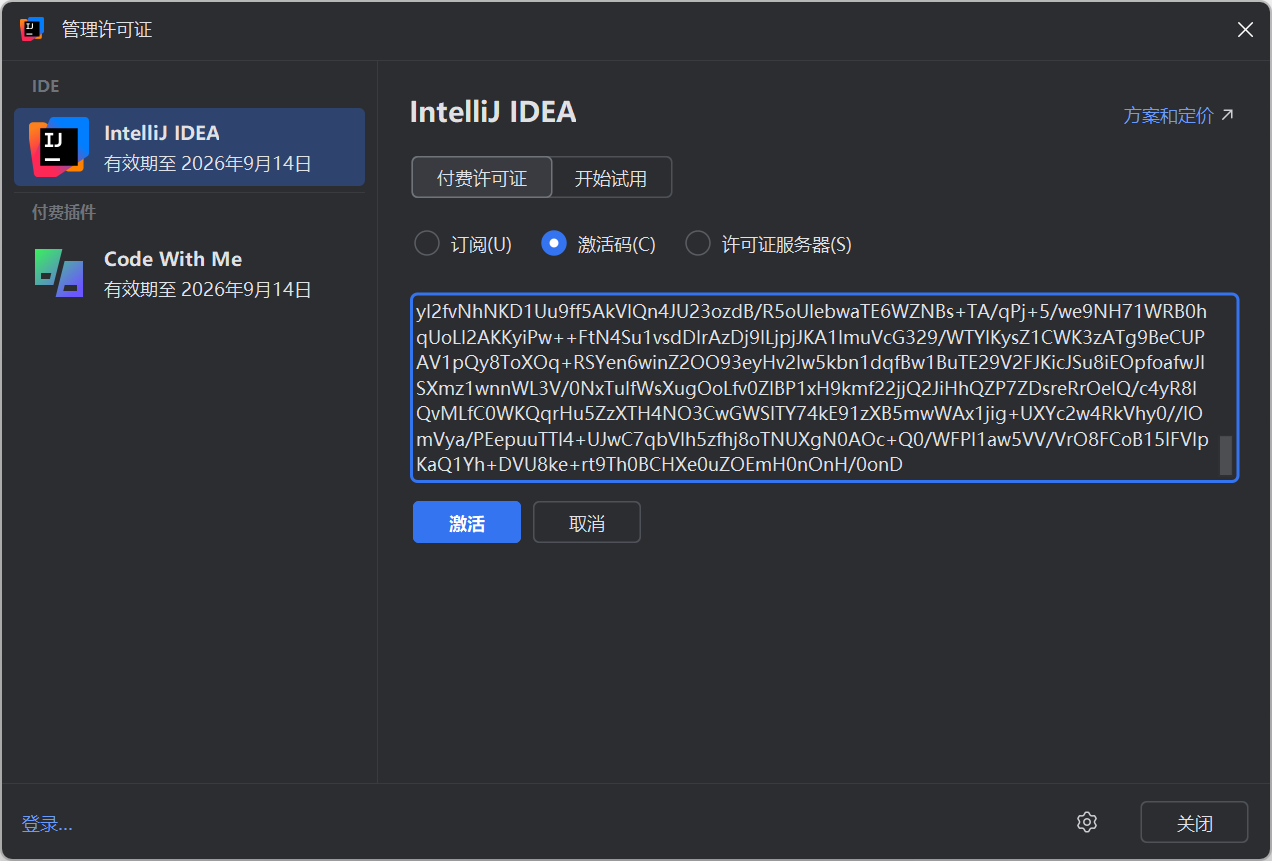Select the Code With Me plugin icon
Image resolution: width=1272 pixels, height=861 pixels.
59,273
